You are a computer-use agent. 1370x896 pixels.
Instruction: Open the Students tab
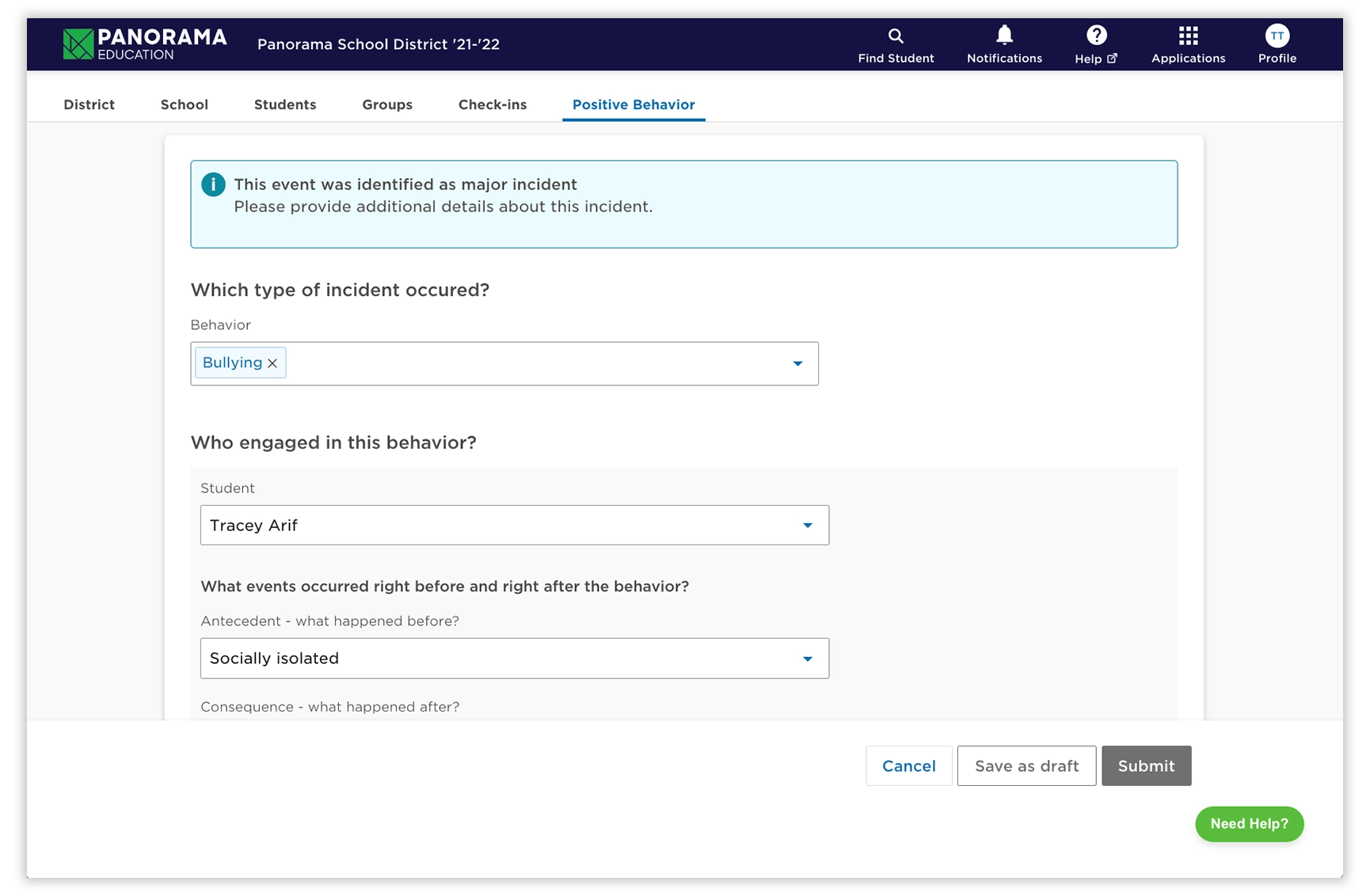[x=285, y=104]
